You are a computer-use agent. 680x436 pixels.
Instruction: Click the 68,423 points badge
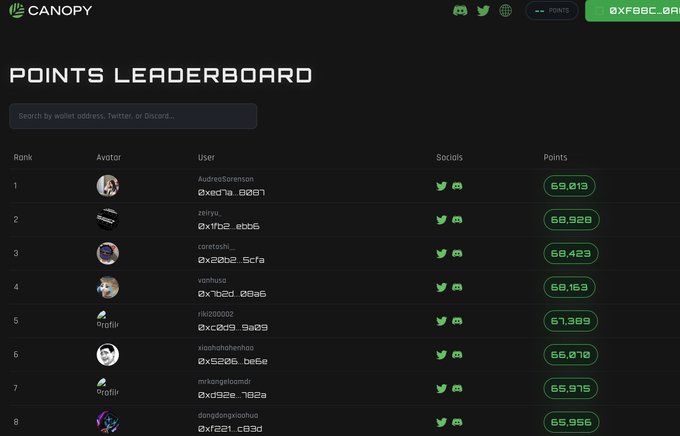(x=571, y=253)
